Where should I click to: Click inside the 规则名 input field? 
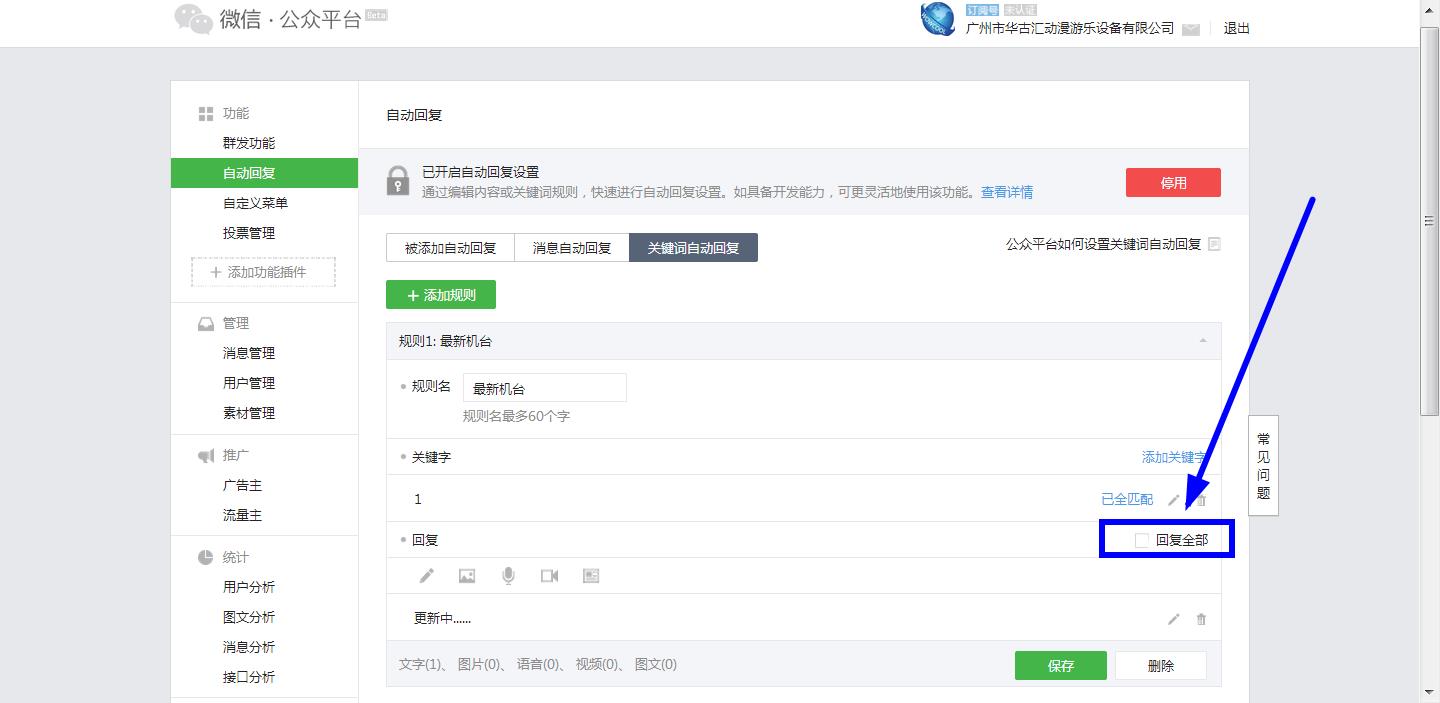543,387
